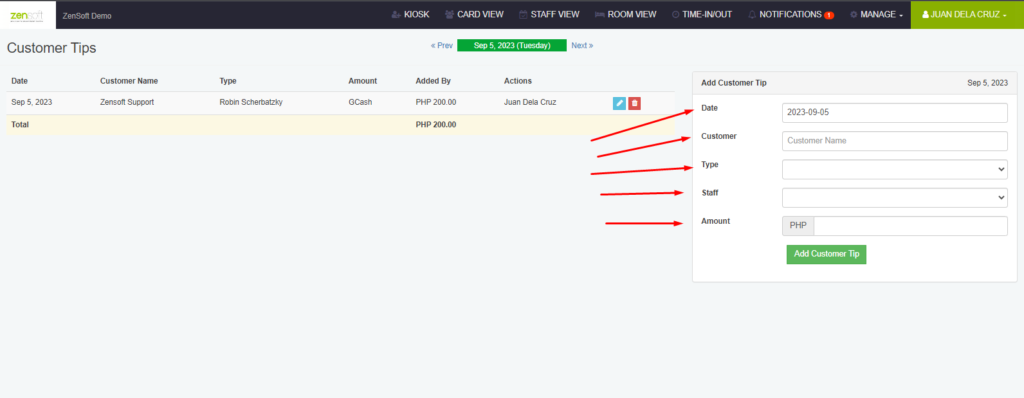Click the Room View bed icon
Image resolution: width=1024 pixels, height=398 pixels.
click(600, 14)
